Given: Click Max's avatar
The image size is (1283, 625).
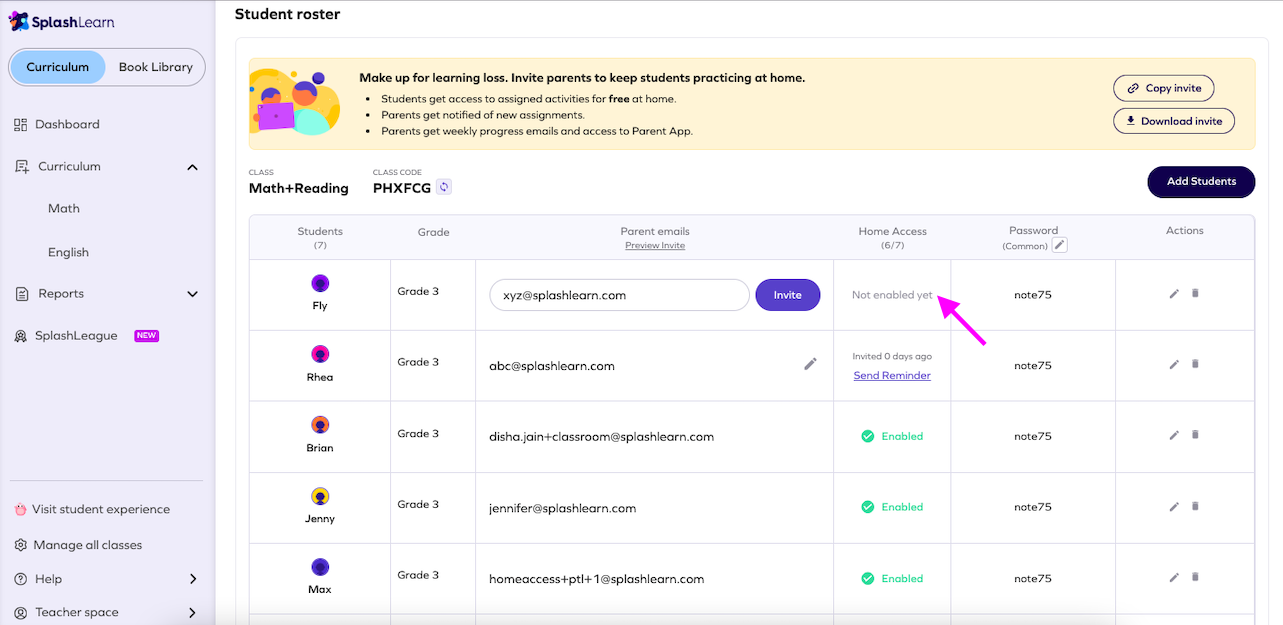Looking at the screenshot, I should click(x=320, y=567).
